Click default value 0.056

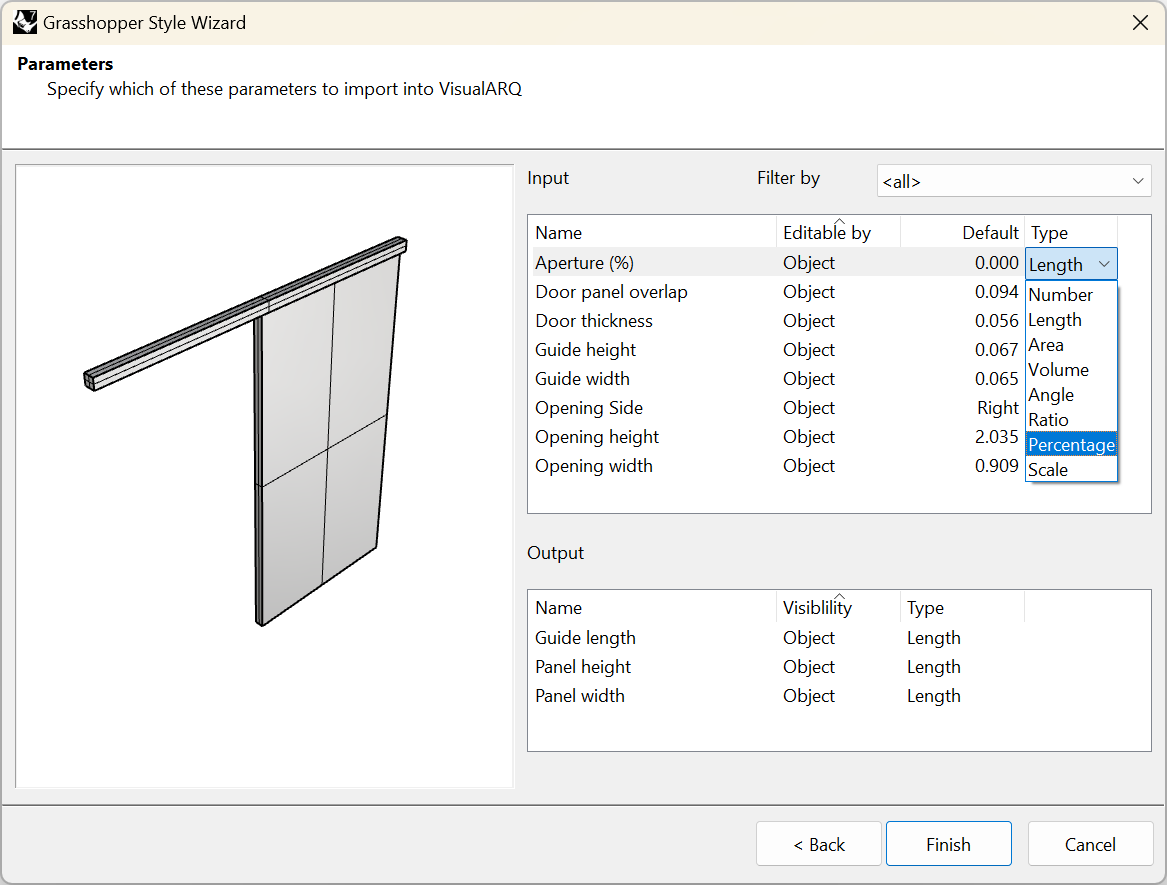996,321
